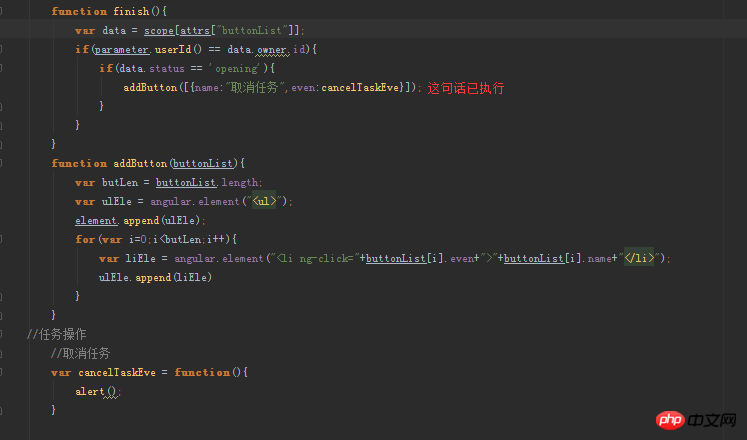Click the length property of buttonList
Screen dimensions: 747x440
239,182
